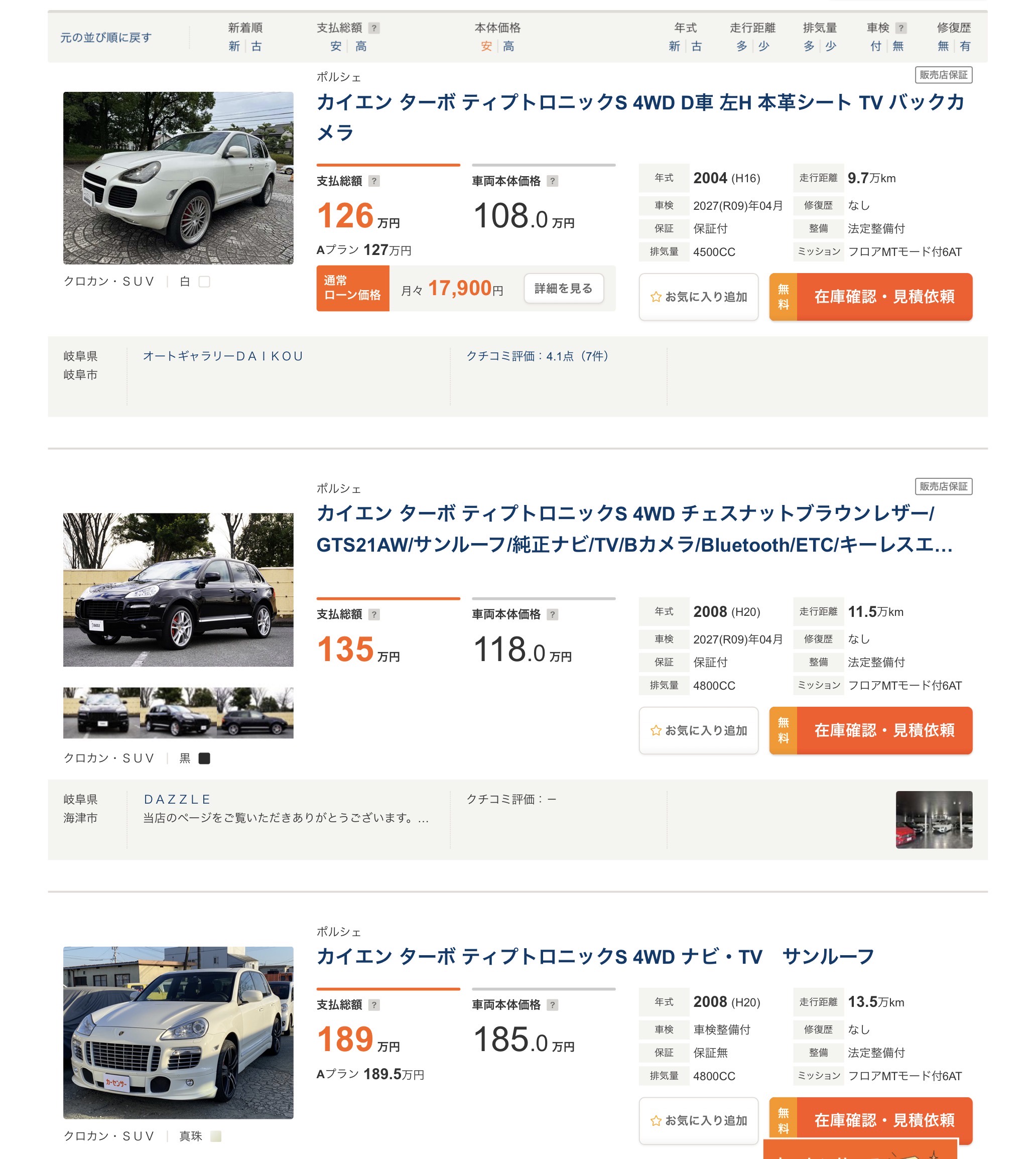
Task: Click help icon beside 支払総額 in sort bar
Action: [x=374, y=28]
